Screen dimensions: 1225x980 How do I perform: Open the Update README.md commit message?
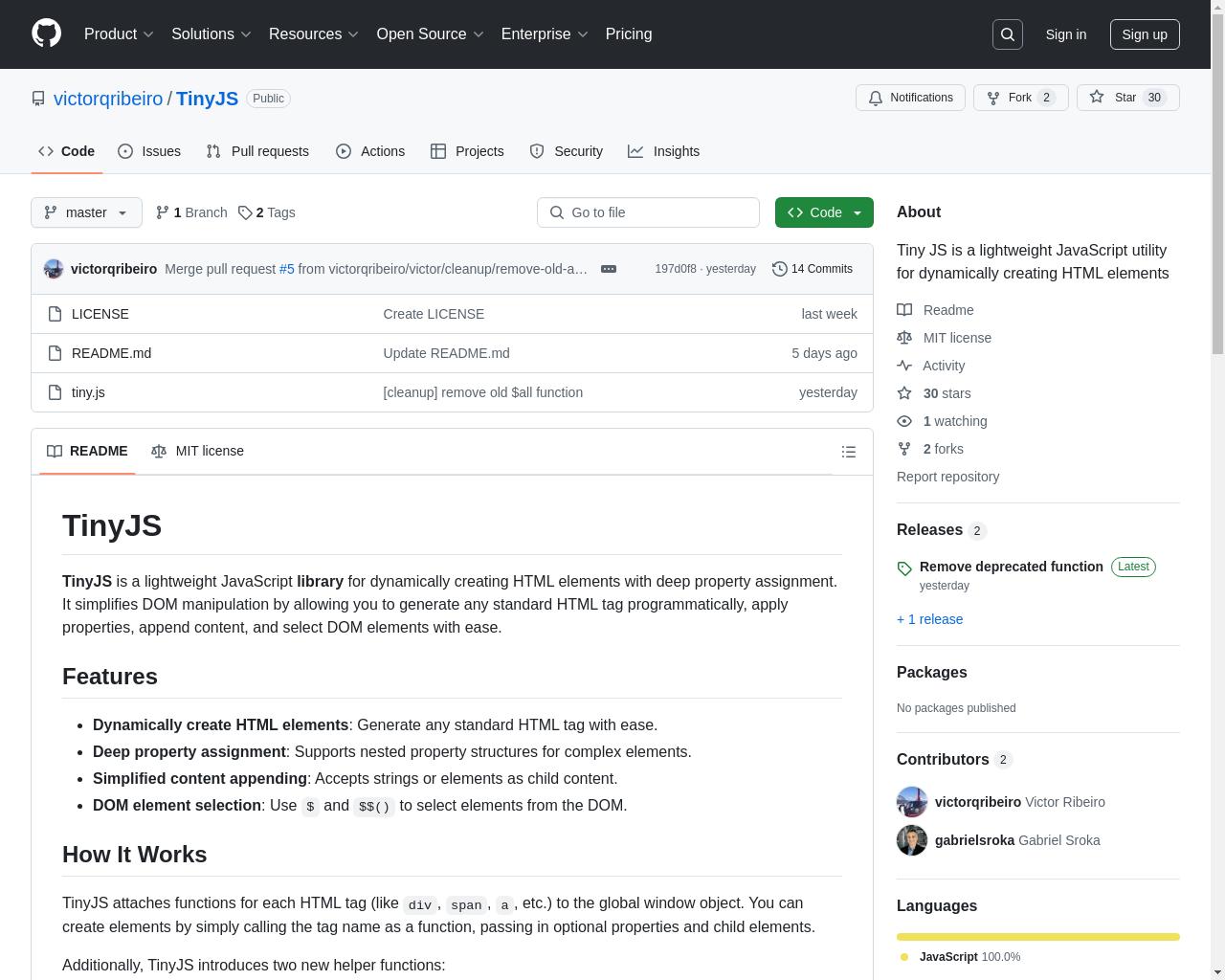(446, 353)
